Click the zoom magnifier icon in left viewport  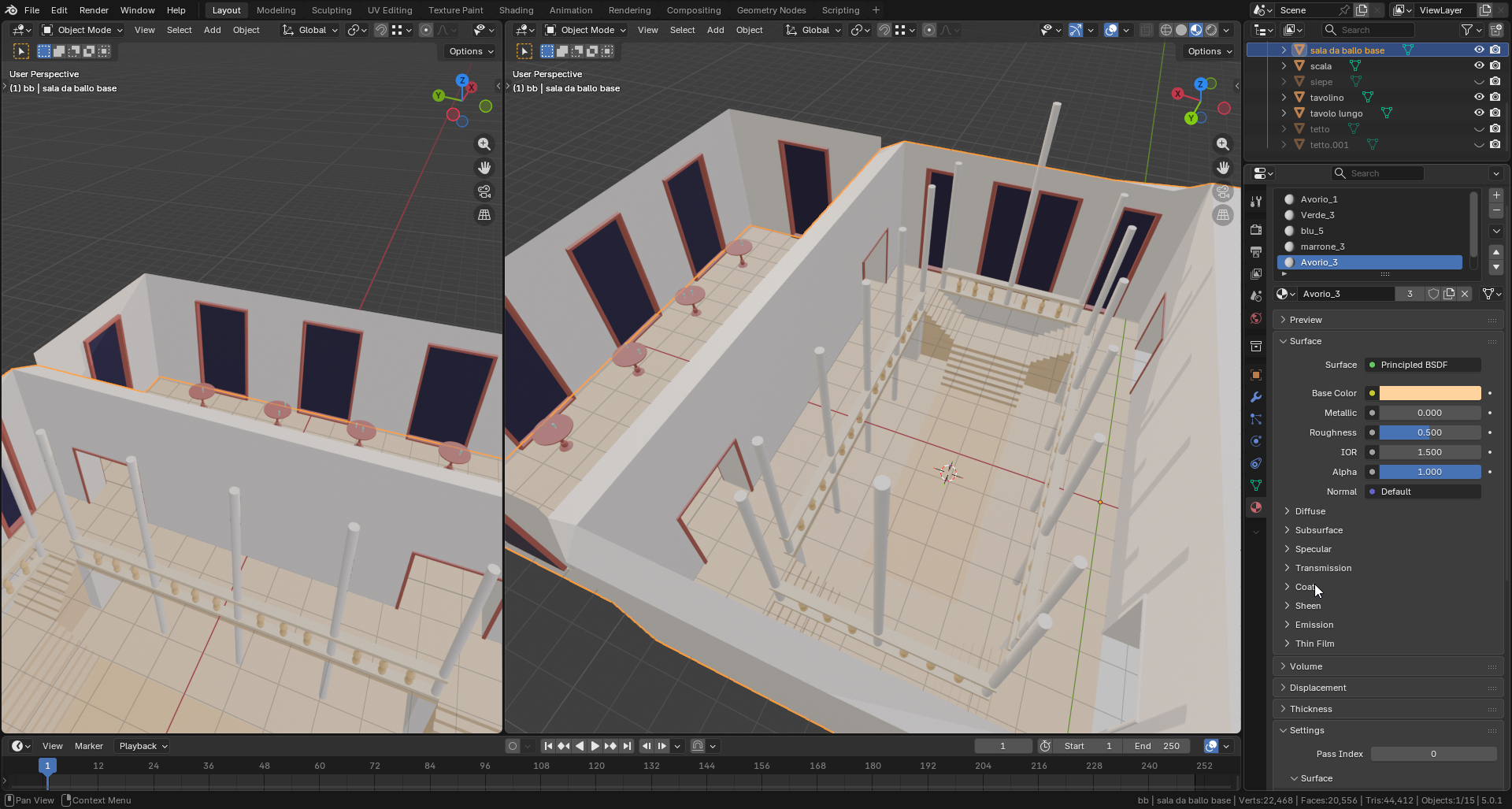pyautogui.click(x=484, y=144)
